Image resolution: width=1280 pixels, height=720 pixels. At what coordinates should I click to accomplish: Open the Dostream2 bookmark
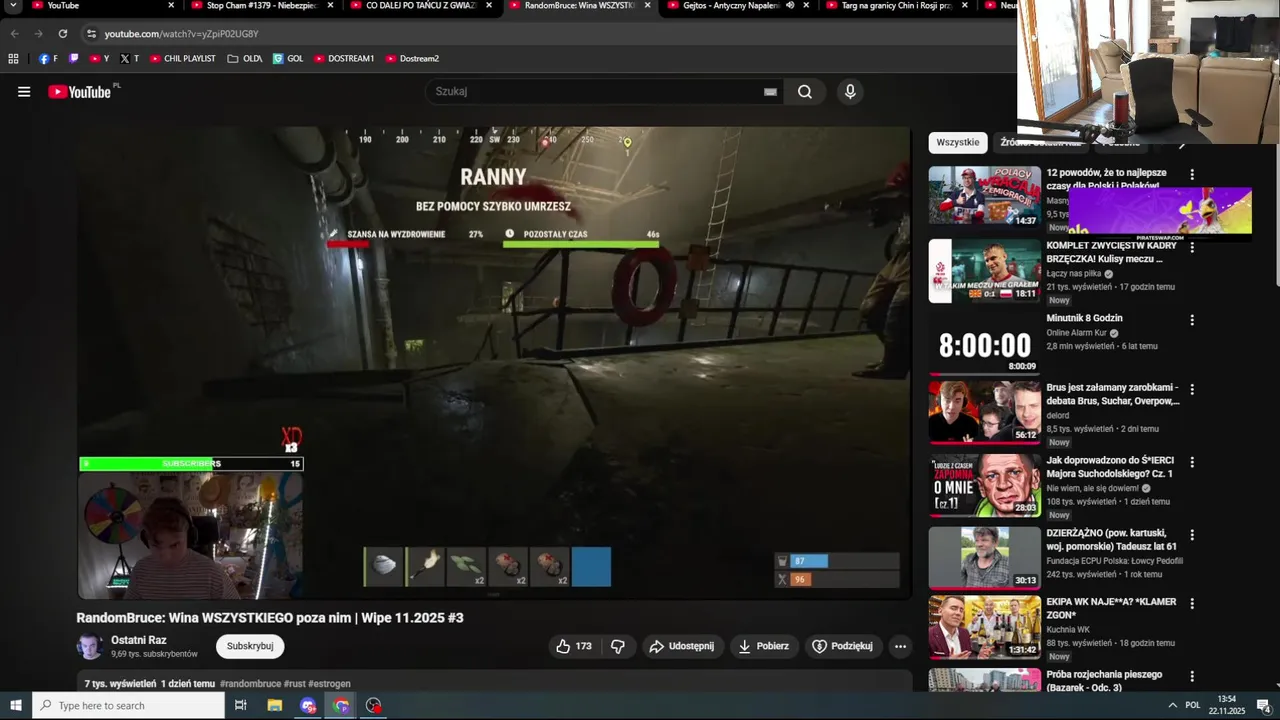(x=412, y=58)
